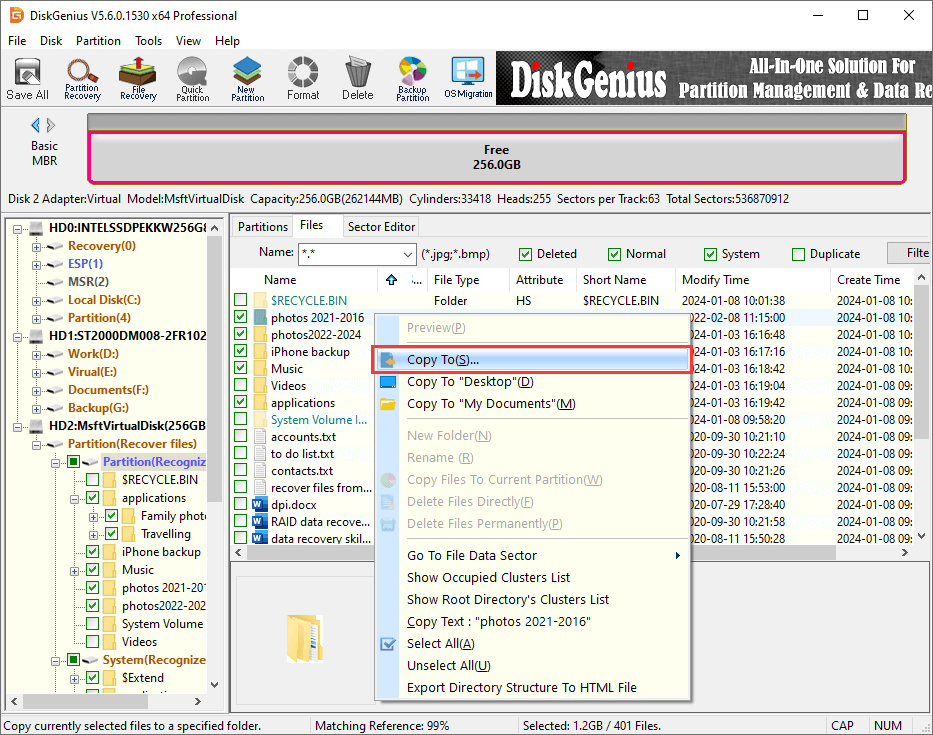The height and width of the screenshot is (735, 933).
Task: Click the Delete trash can icon
Action: point(358,79)
